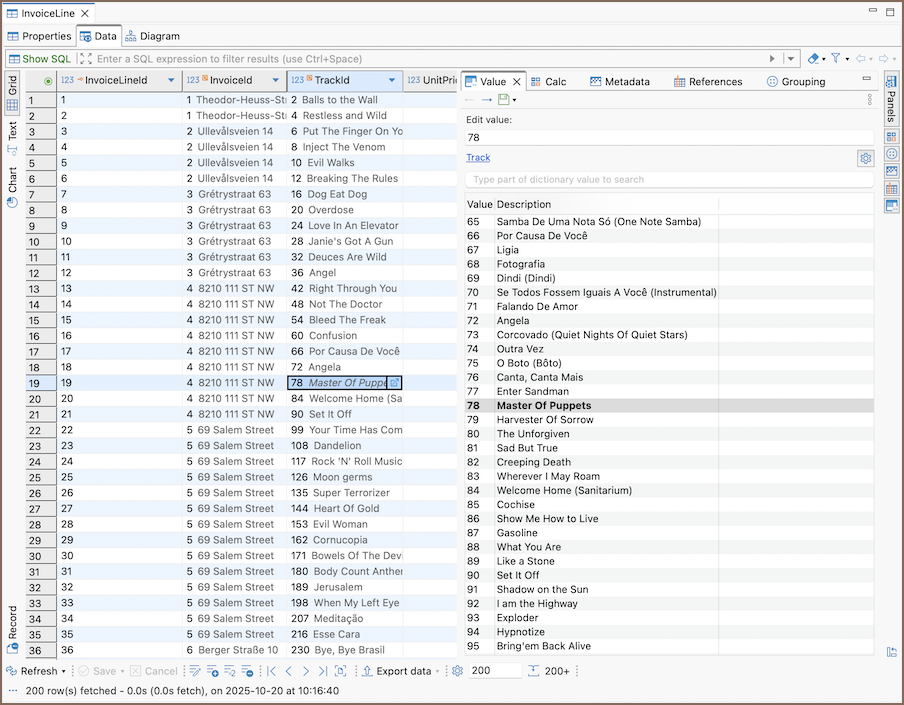Screen dimensions: 904x705
Task: Click the custom filter funnel icon
Action: pyautogui.click(x=835, y=59)
